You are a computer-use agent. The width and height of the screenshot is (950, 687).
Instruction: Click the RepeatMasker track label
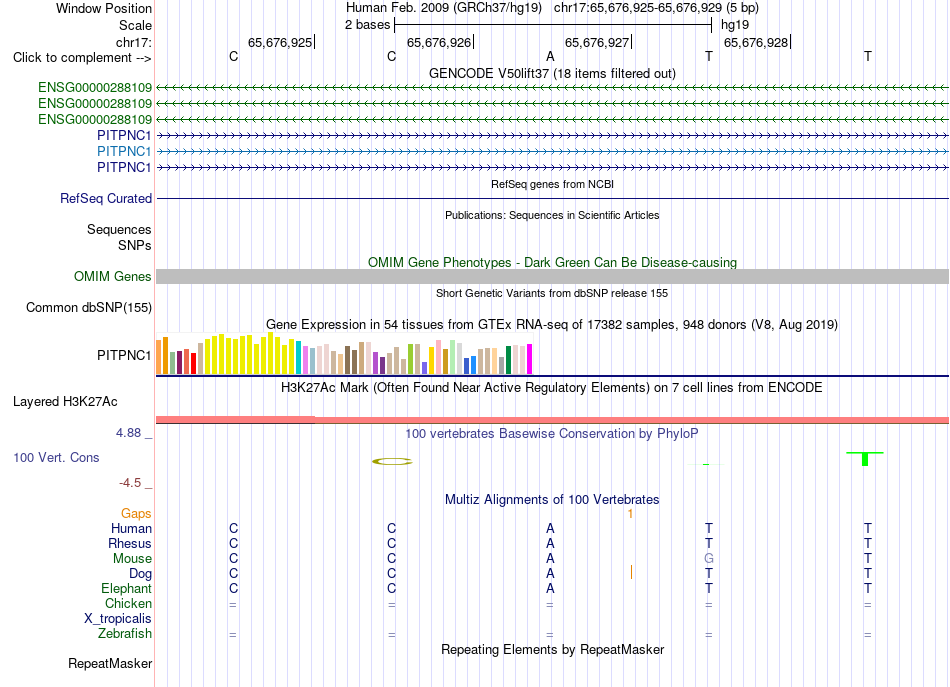coord(110,663)
